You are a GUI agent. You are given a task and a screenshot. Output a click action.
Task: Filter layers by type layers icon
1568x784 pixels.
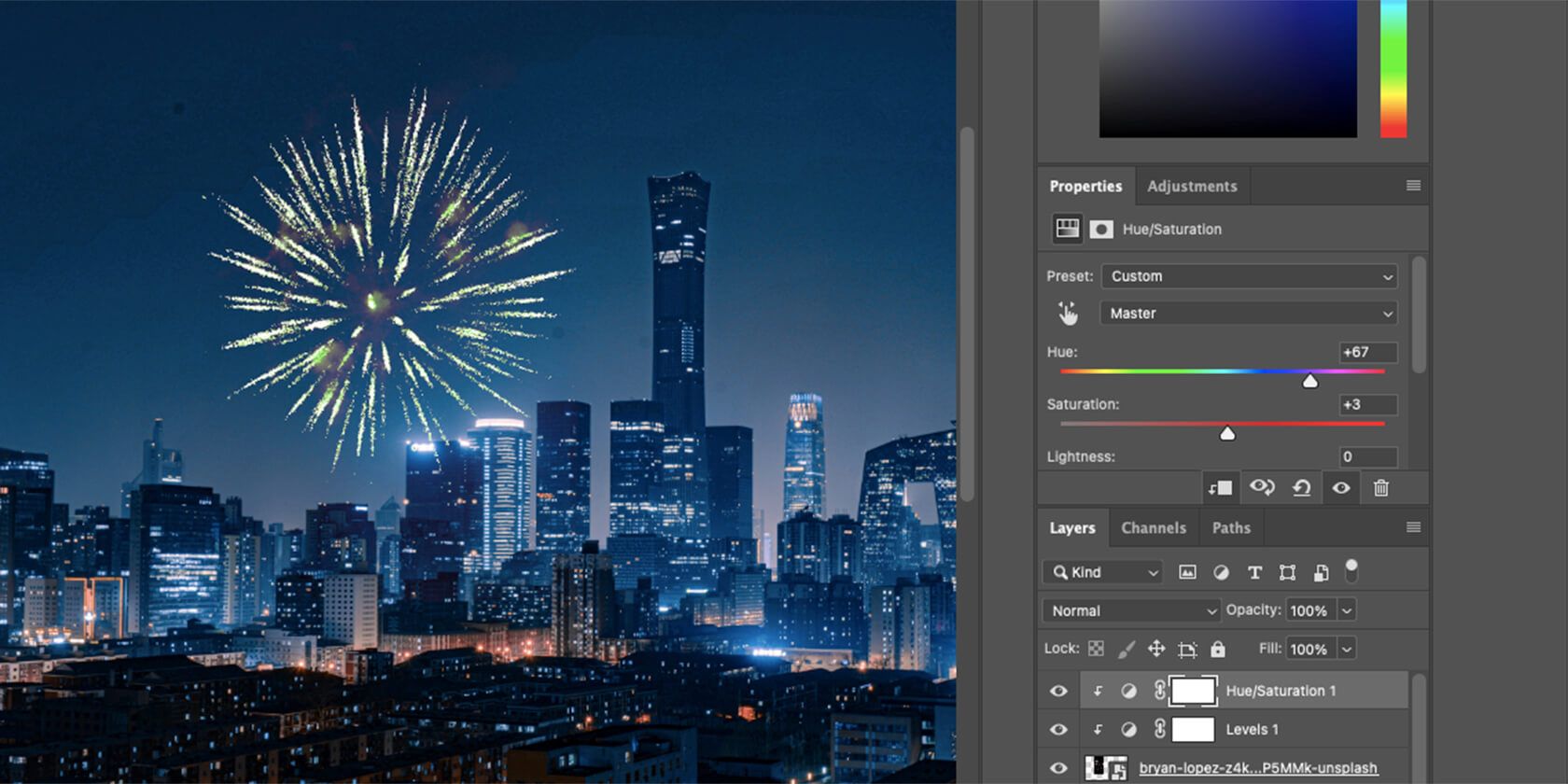tap(1254, 572)
